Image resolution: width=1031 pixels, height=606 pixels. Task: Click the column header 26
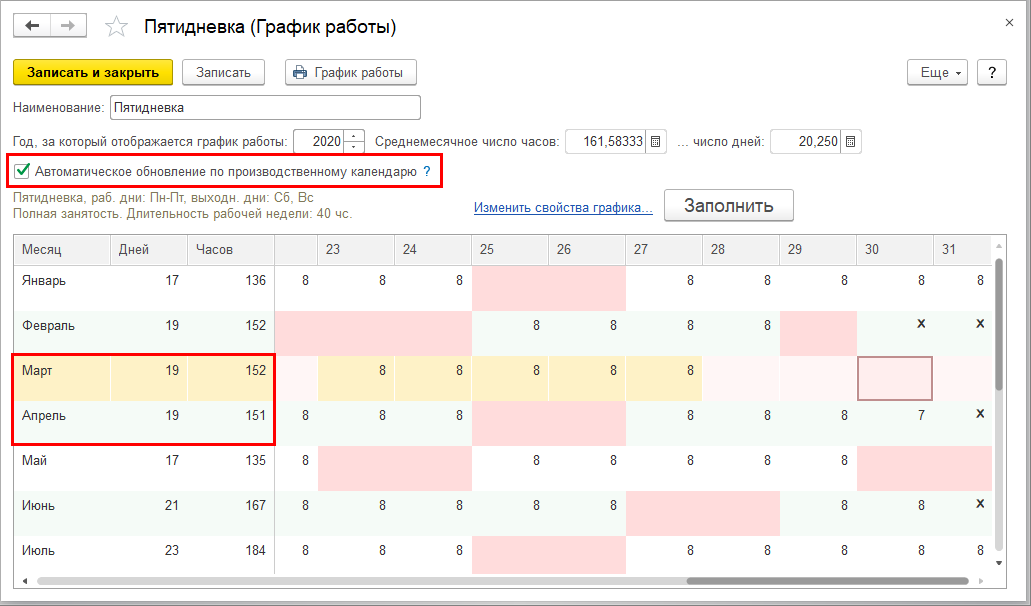[587, 250]
